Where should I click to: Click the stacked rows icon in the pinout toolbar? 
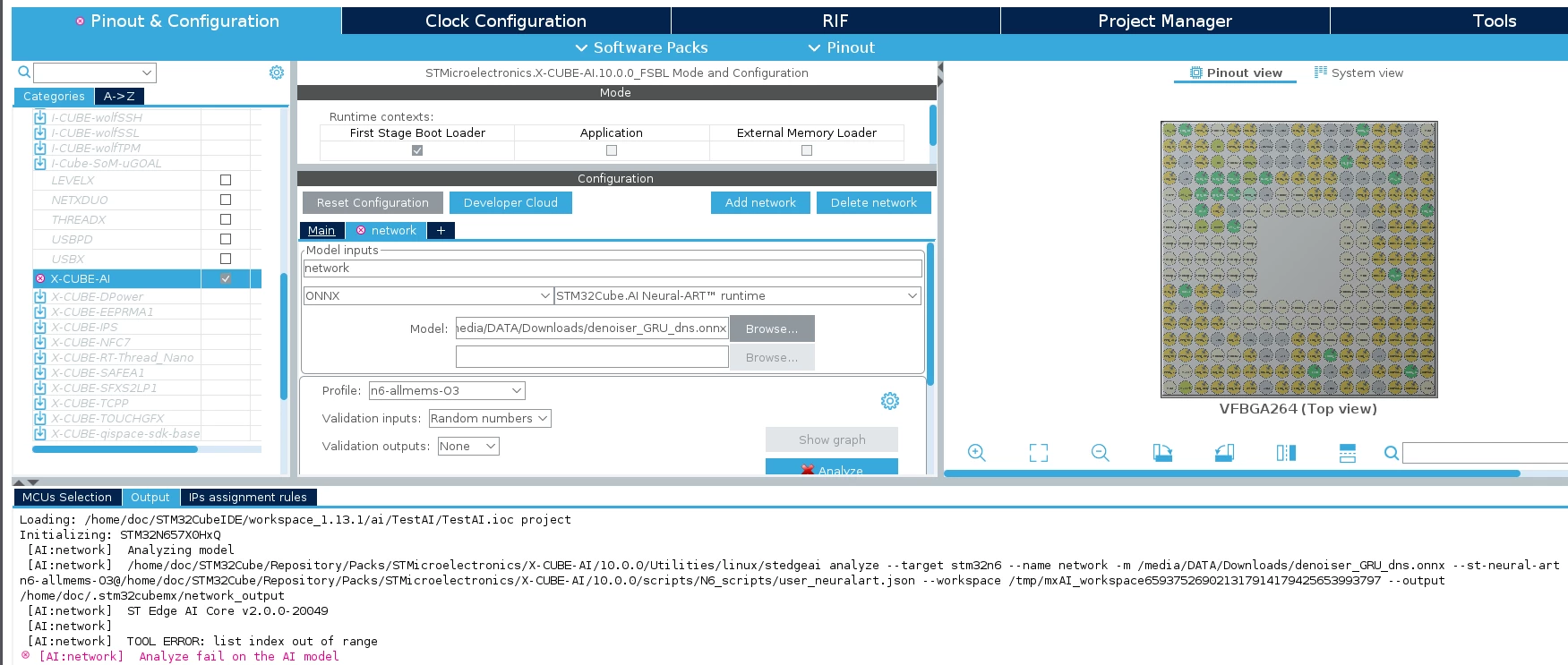pyautogui.click(x=1348, y=453)
